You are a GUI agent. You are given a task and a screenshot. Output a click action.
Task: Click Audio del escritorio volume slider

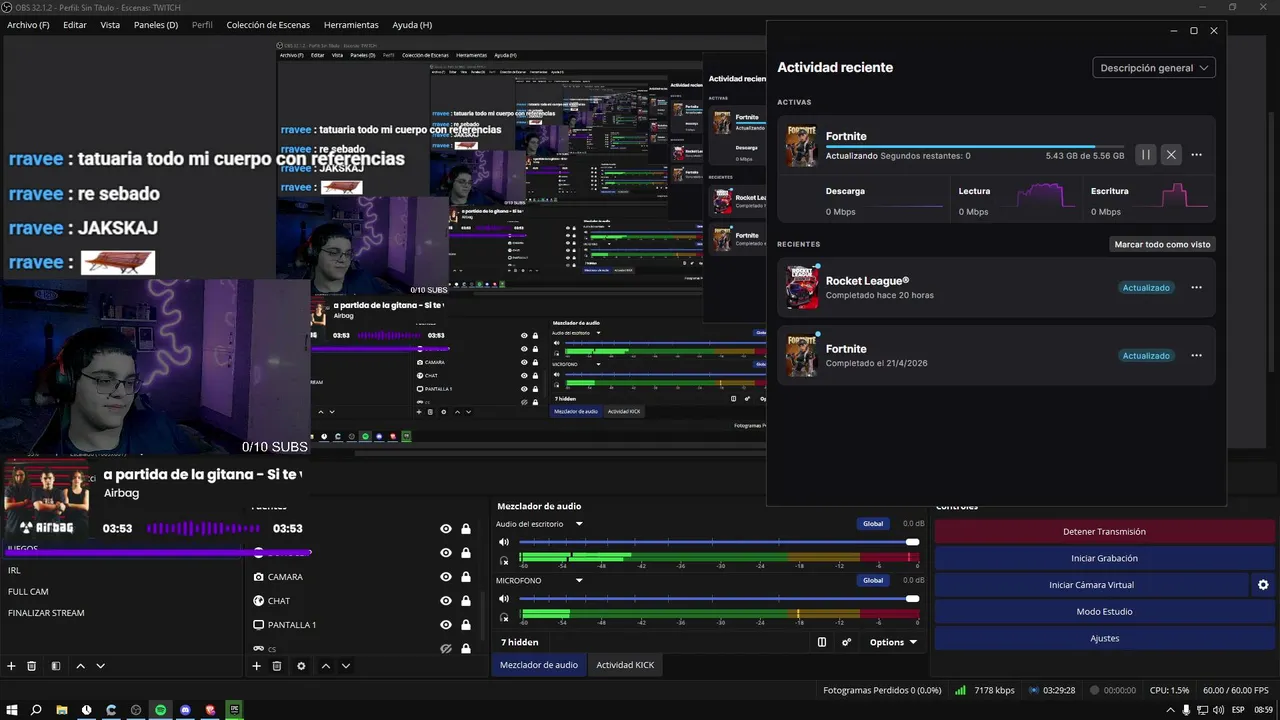point(719,542)
